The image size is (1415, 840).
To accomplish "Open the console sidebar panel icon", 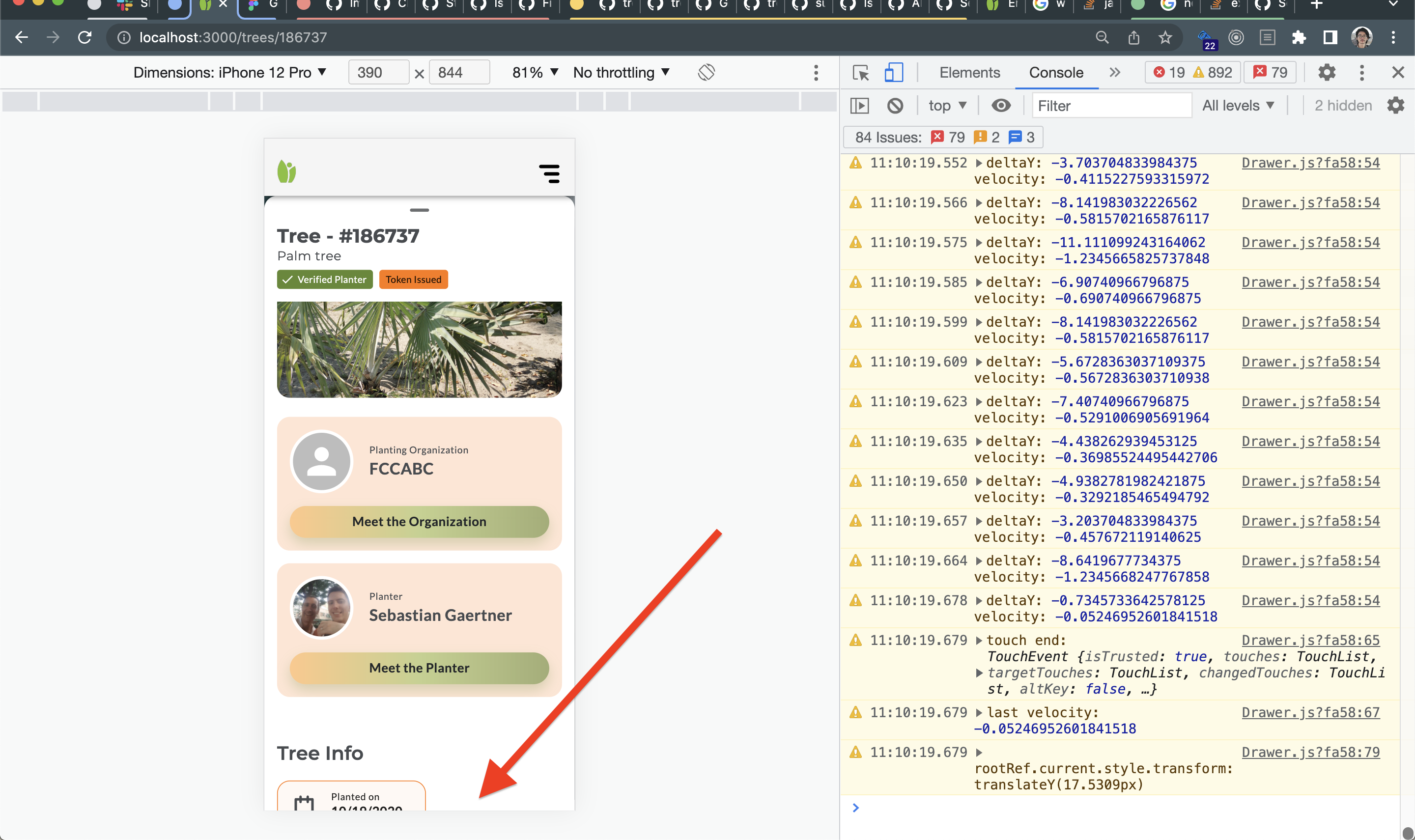I will (x=860, y=105).
